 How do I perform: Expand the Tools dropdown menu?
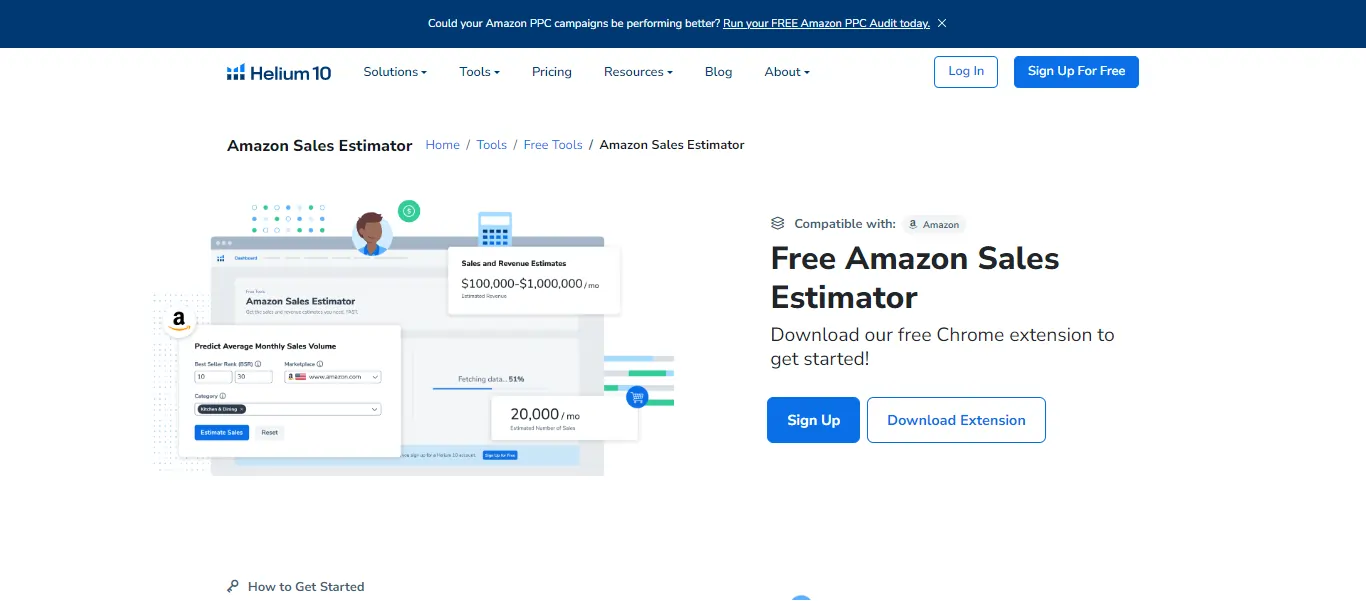pos(479,72)
